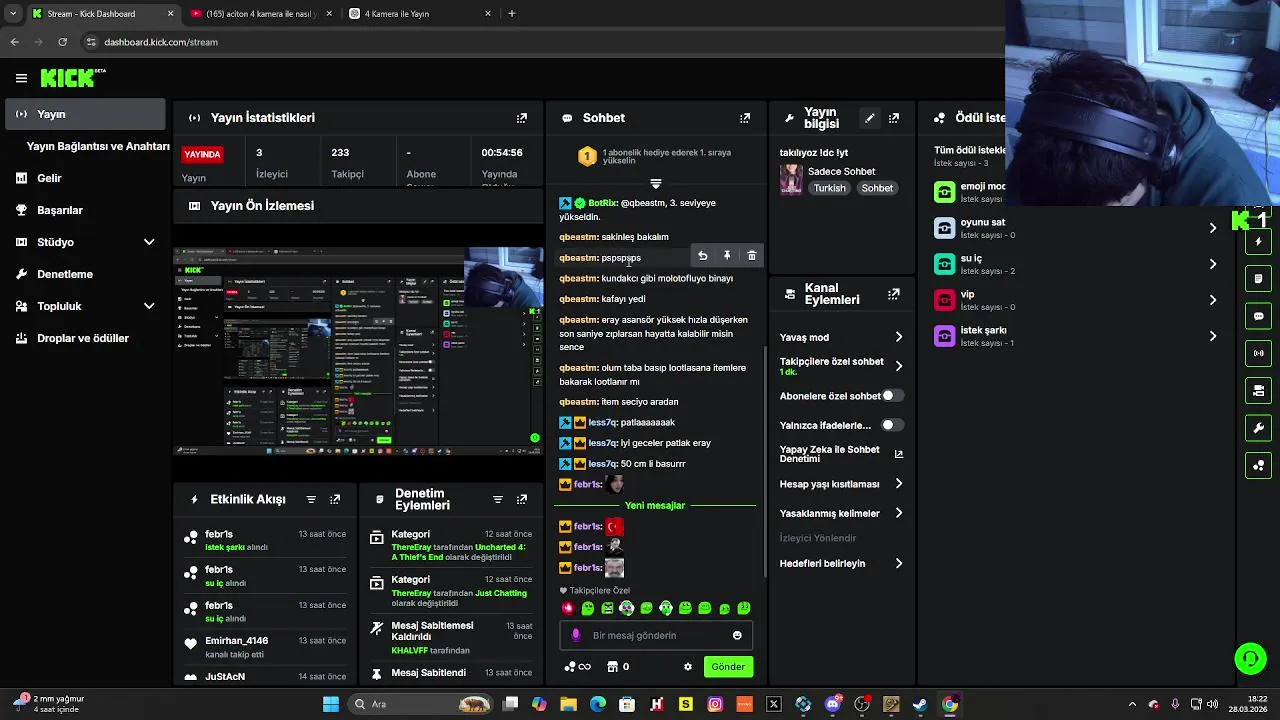Pop out the Etkinlik Akışı panel

(335, 499)
